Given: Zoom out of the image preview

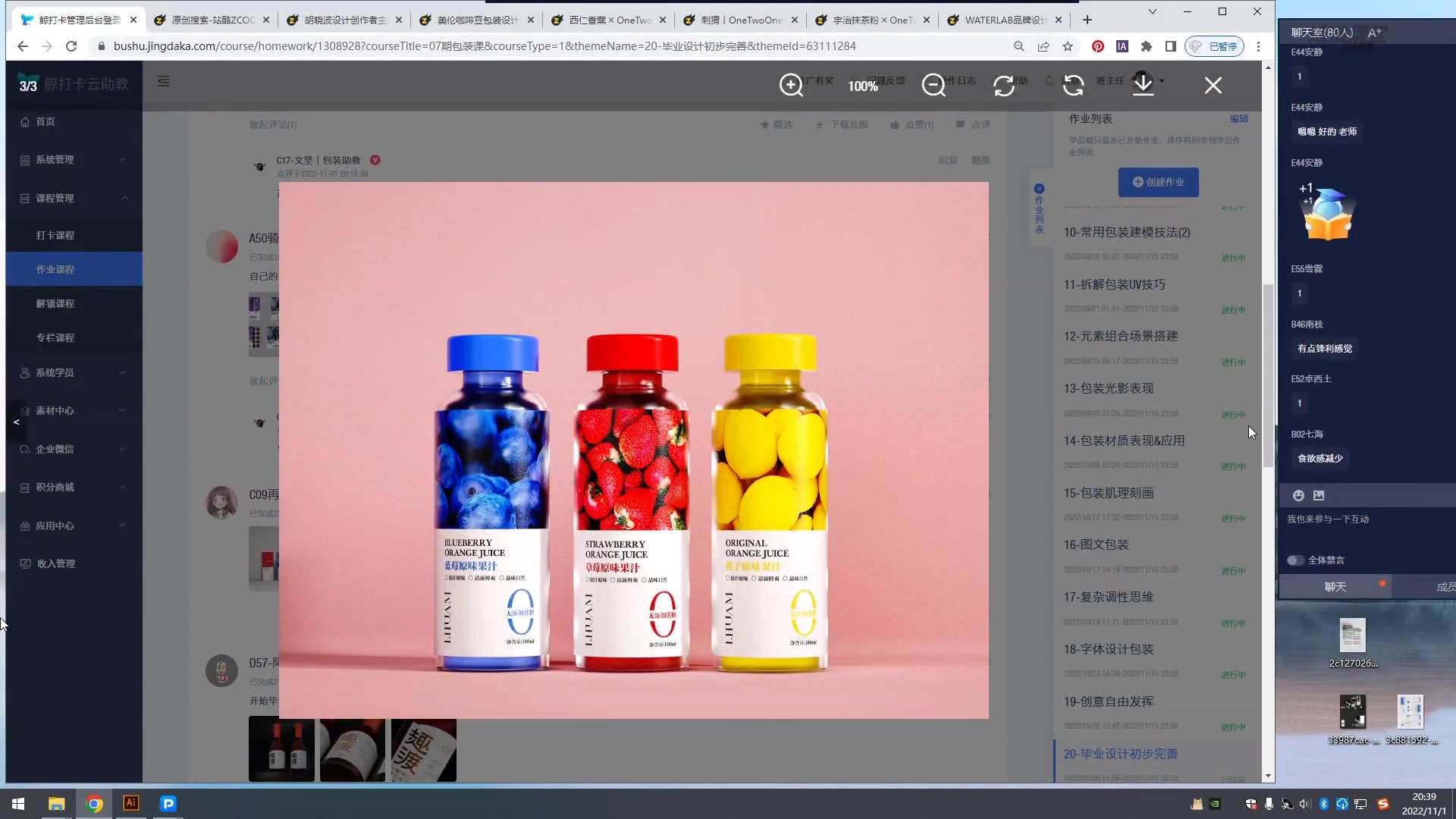Looking at the screenshot, I should (x=934, y=85).
